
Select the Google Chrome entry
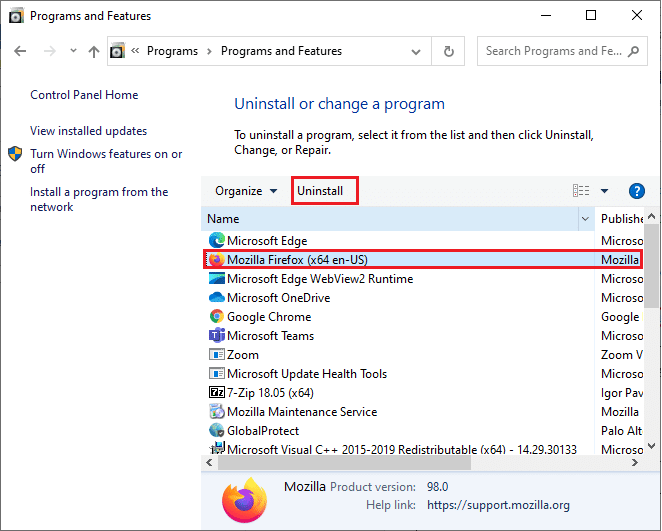(269, 317)
